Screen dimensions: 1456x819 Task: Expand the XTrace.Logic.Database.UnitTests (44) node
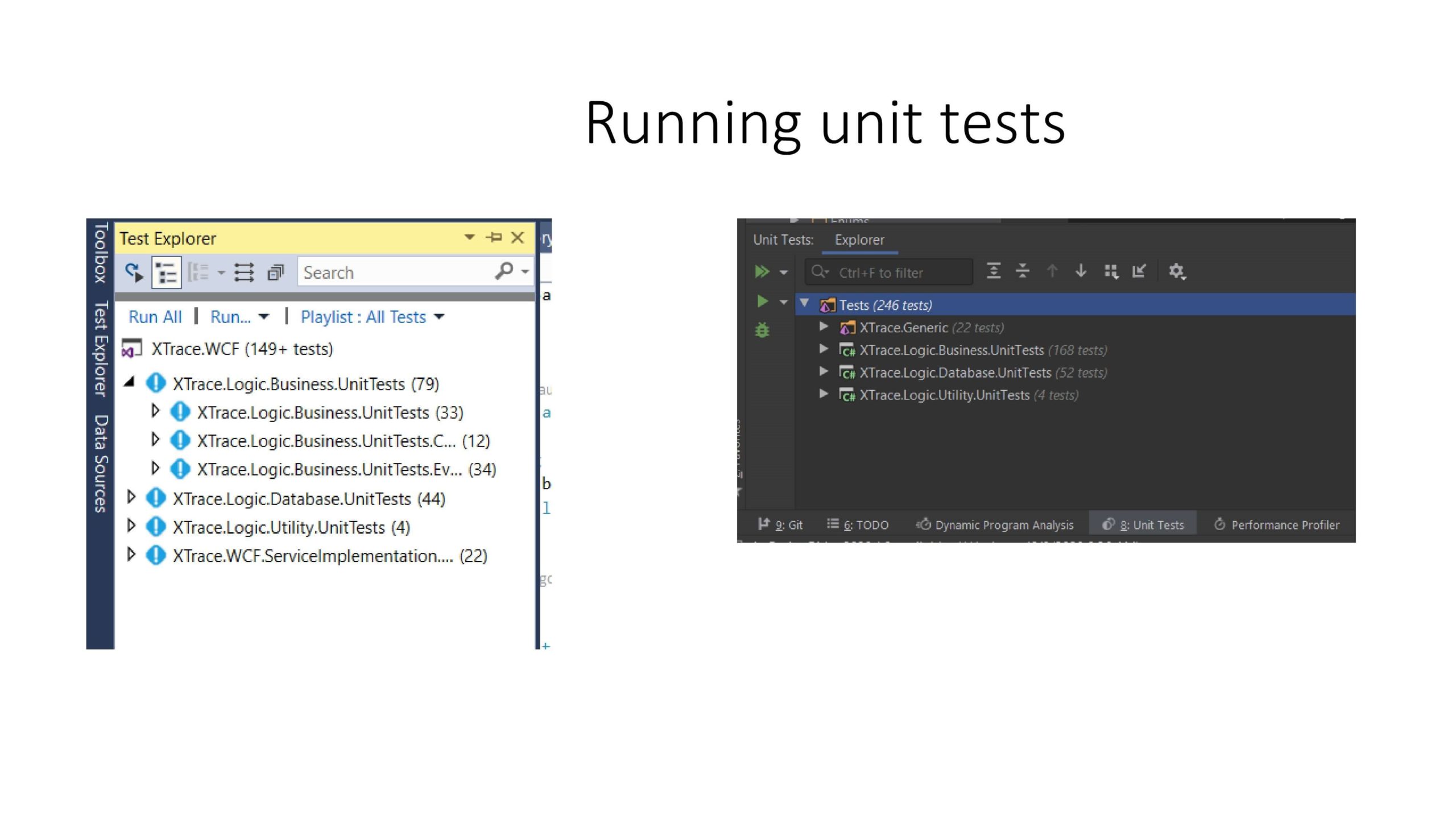(x=131, y=498)
